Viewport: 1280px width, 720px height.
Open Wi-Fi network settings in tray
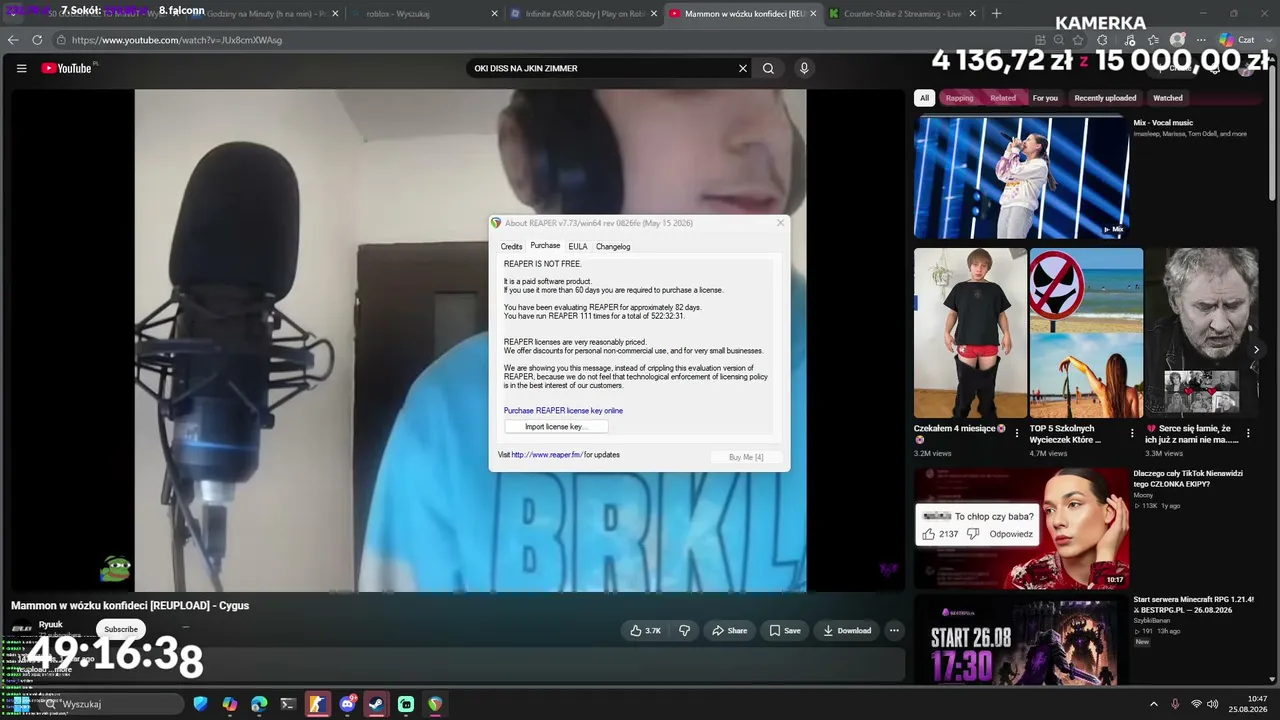coord(1196,704)
